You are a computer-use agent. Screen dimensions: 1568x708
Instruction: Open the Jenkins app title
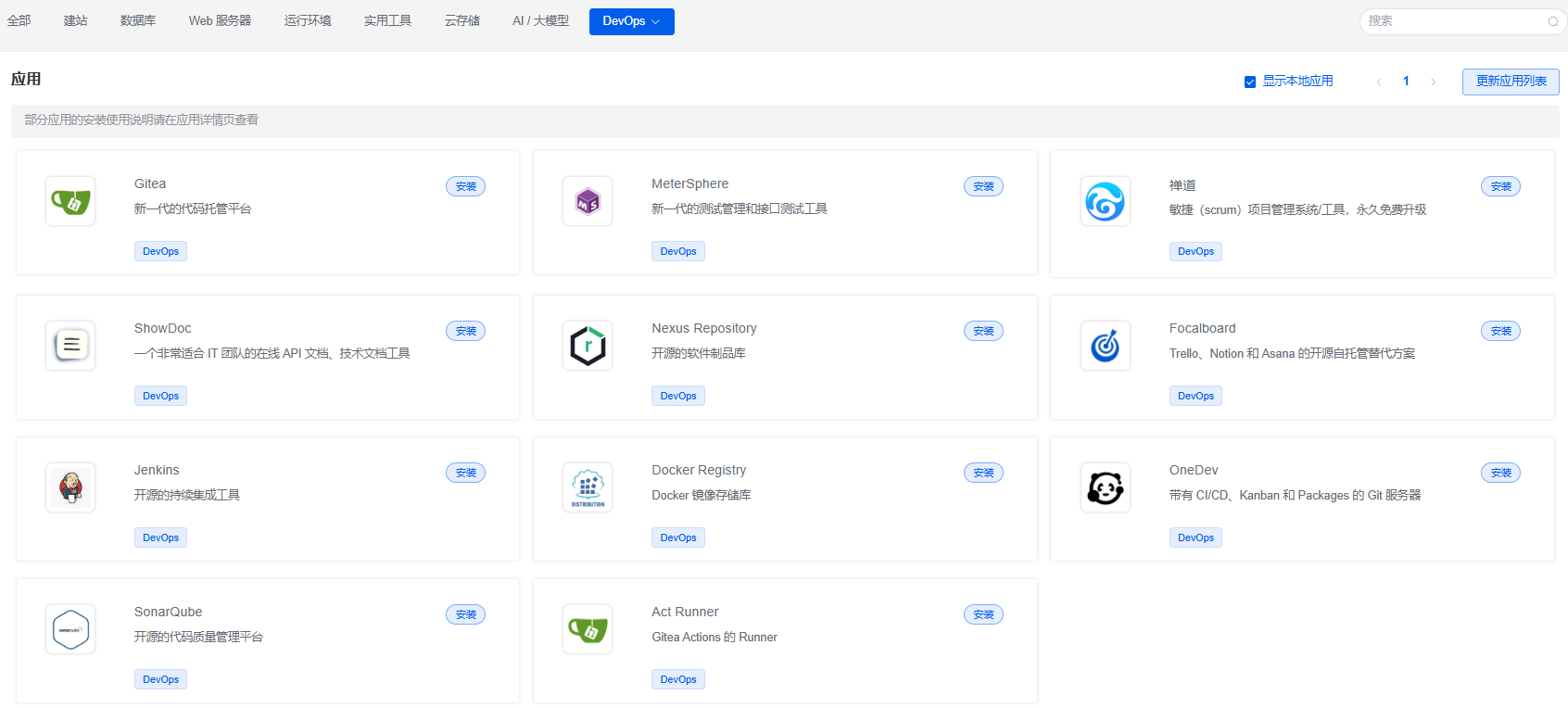157,470
